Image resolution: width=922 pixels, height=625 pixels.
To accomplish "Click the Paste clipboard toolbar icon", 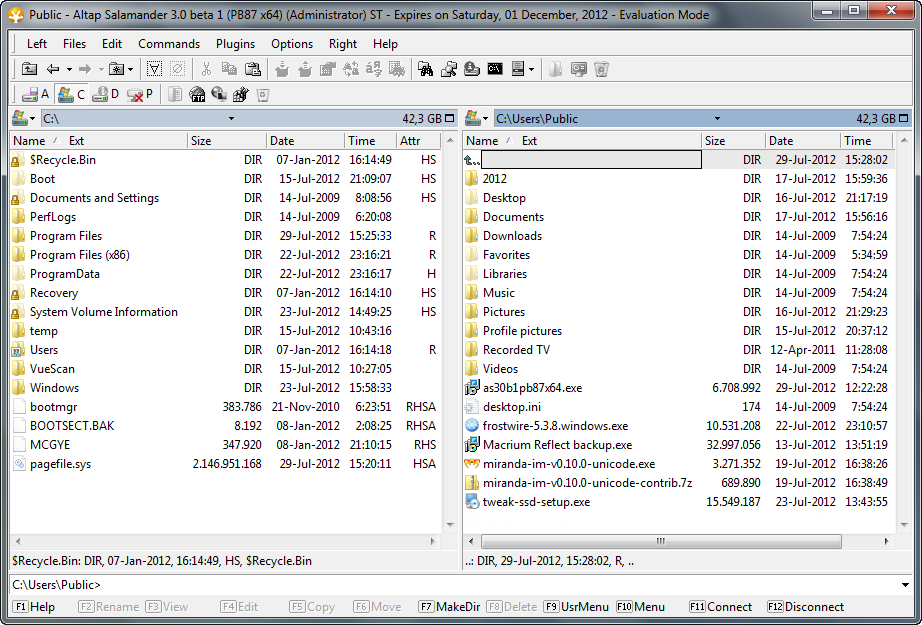I will [x=253, y=69].
